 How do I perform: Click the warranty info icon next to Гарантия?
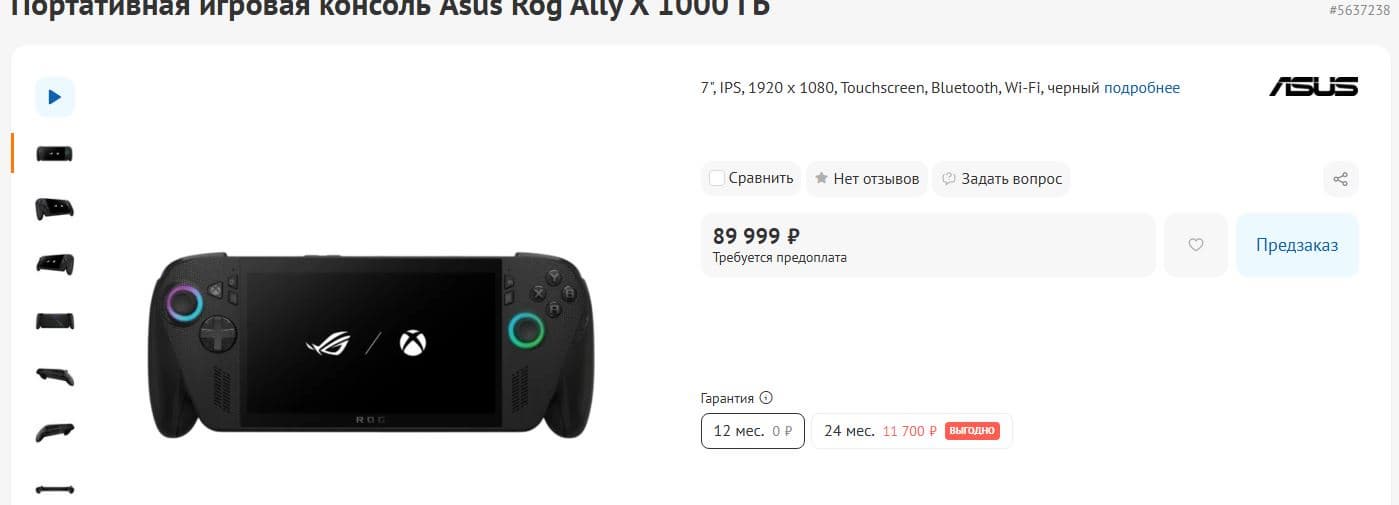tap(766, 398)
